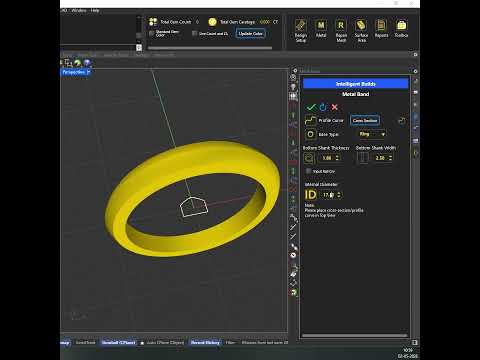Toggle Record History in the status bar
480x360 pixels.
205,343
